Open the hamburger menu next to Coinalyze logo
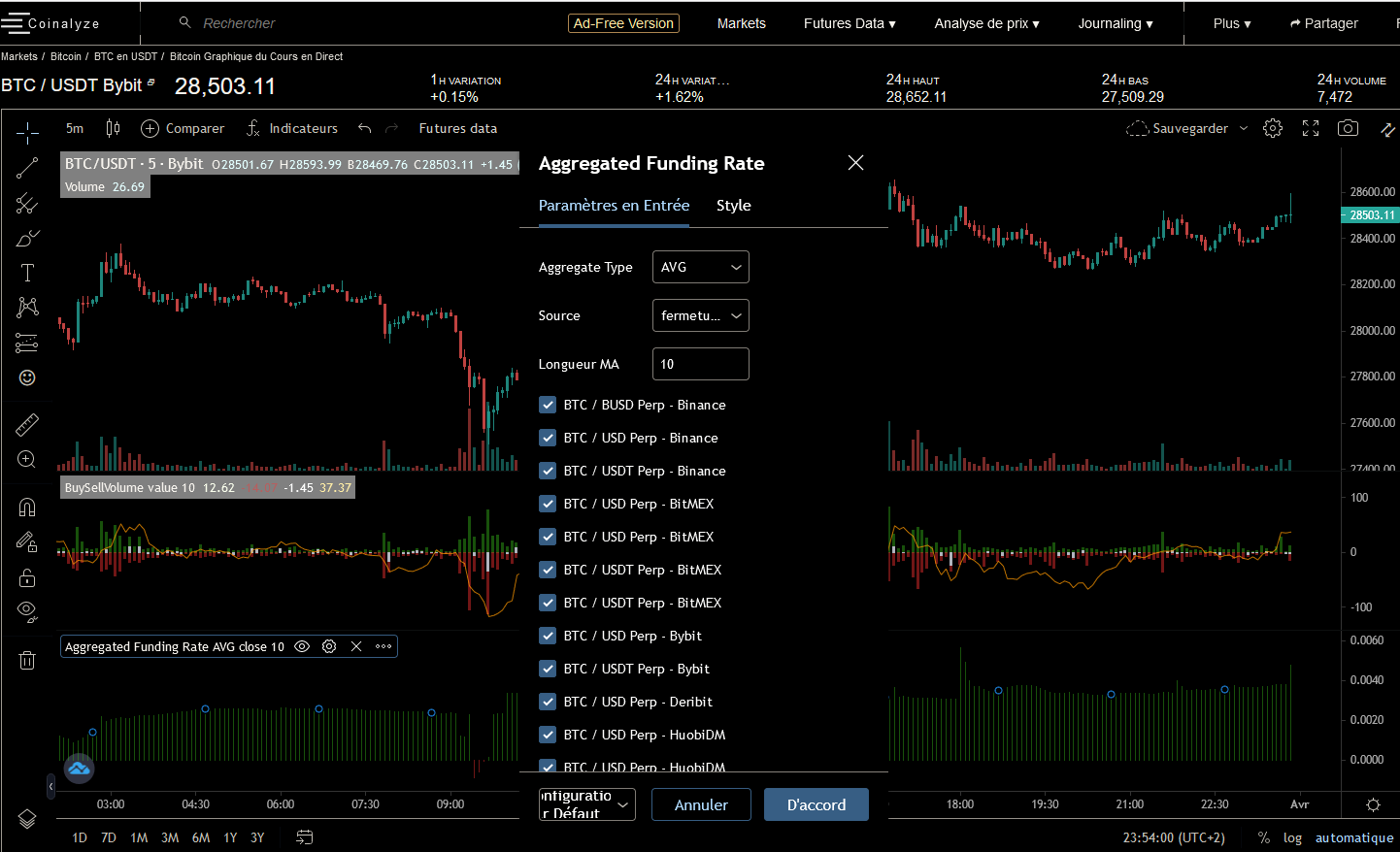 pyautogui.click(x=15, y=22)
